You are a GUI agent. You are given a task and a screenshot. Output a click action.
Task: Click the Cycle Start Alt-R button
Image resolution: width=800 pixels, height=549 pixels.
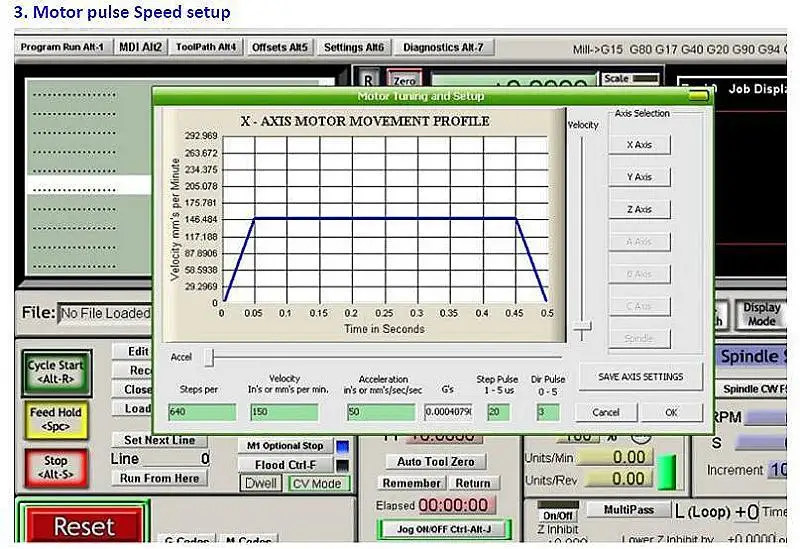tap(56, 373)
